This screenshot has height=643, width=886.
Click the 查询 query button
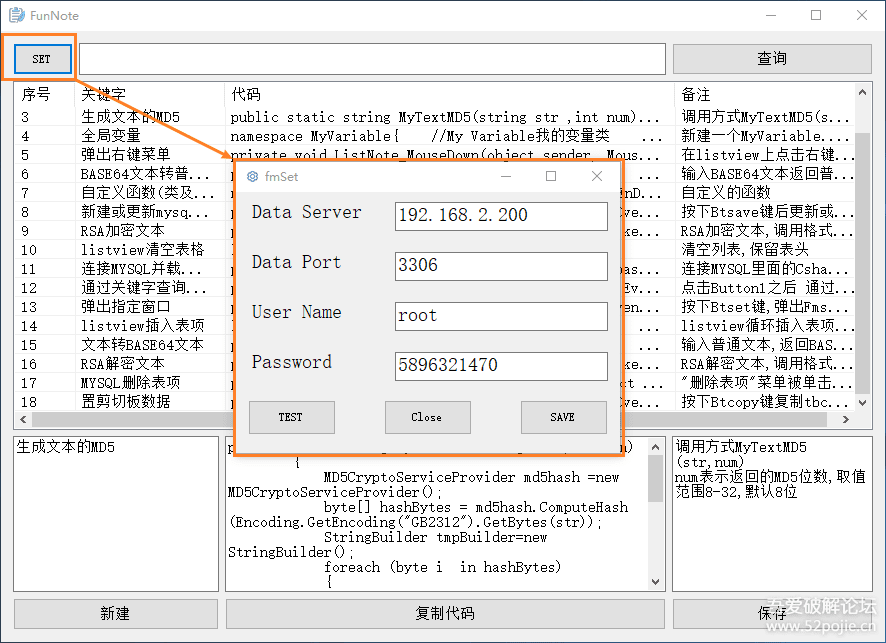tap(772, 58)
